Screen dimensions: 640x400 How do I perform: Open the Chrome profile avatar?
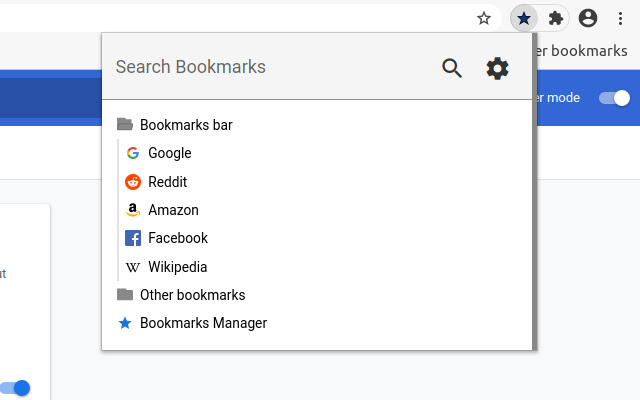click(588, 17)
